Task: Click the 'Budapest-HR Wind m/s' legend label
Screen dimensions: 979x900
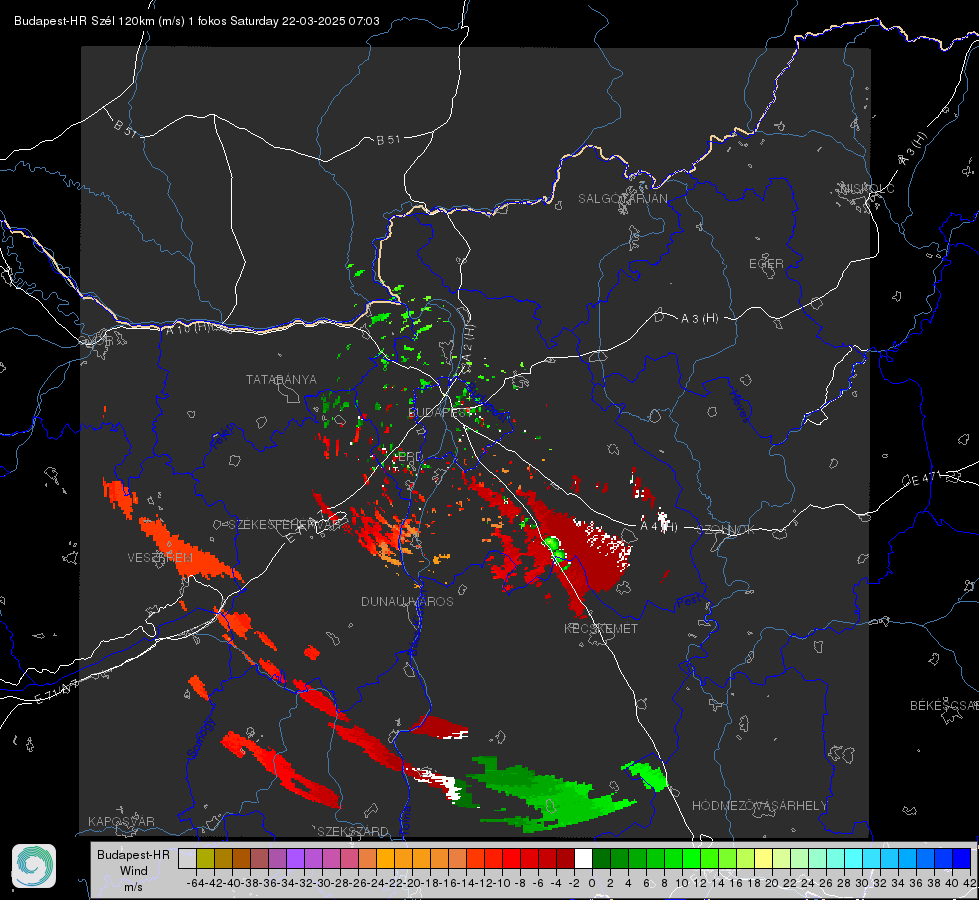Action: click(x=134, y=870)
